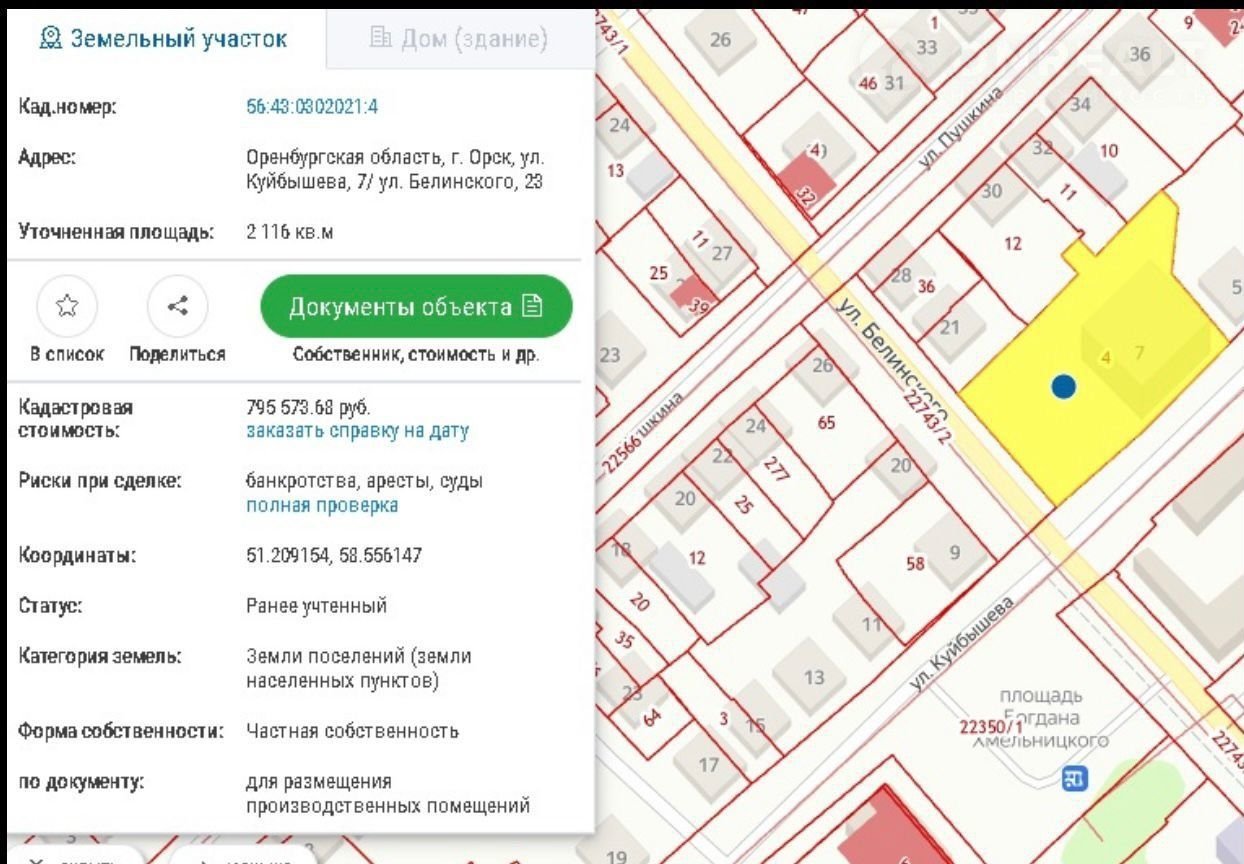The height and width of the screenshot is (864, 1244).
Task: Open the Дом (здание) tab
Action: [459, 39]
